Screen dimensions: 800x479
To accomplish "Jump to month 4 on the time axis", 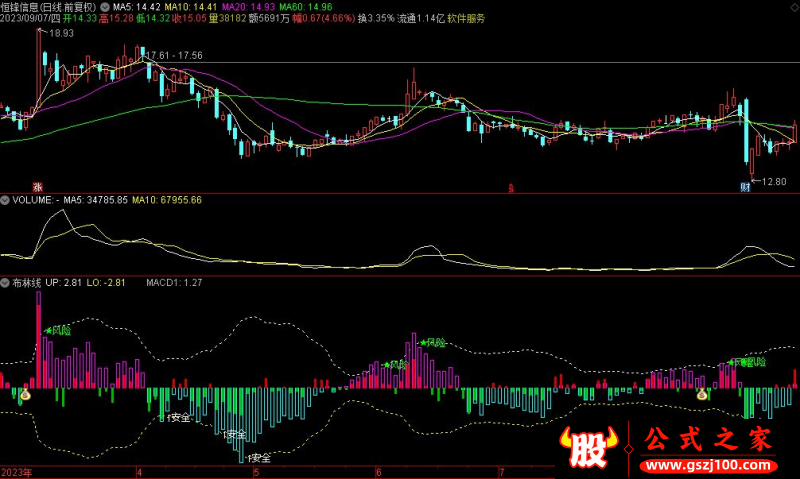I will coord(139,473).
